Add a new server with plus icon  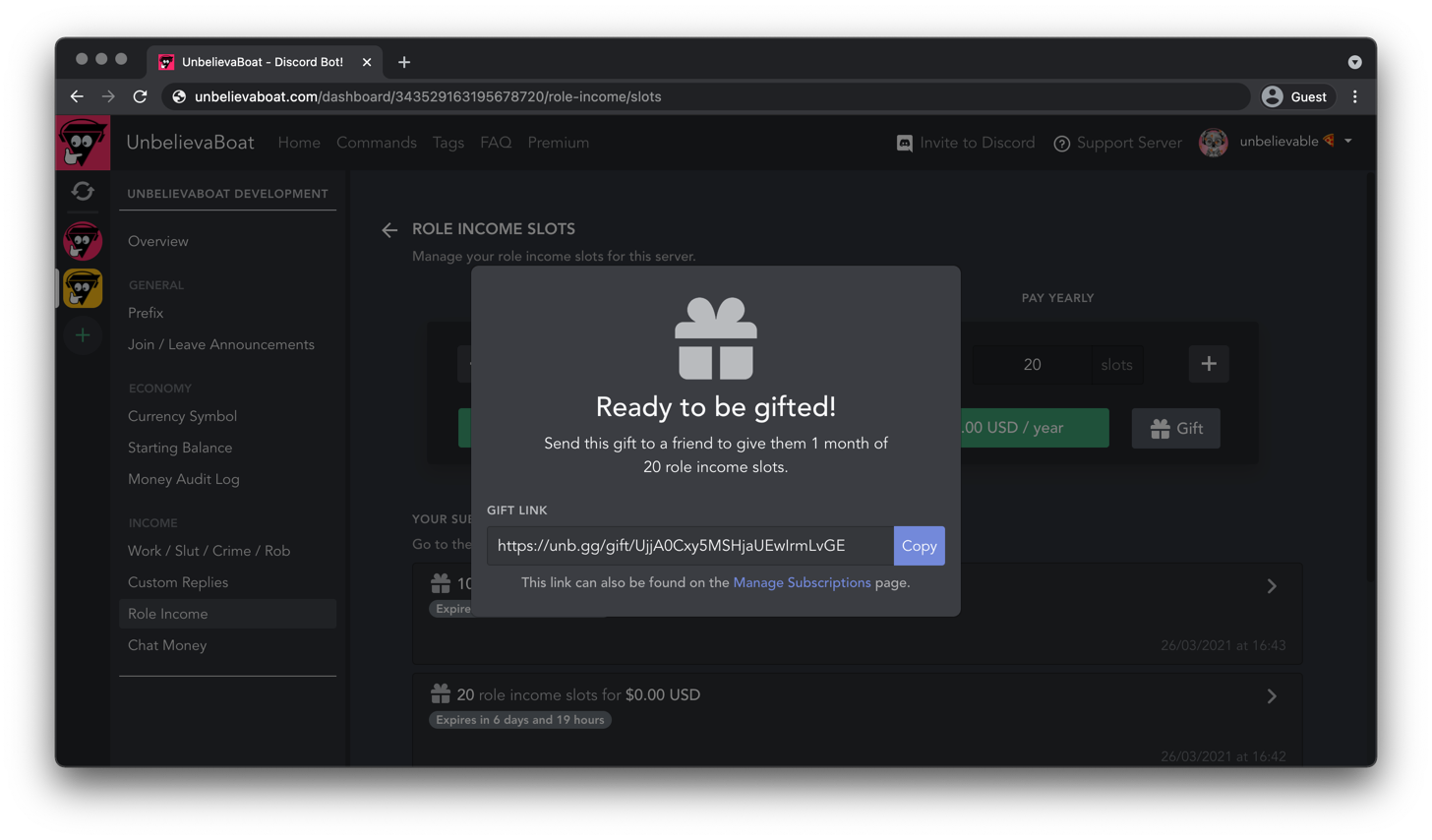[x=83, y=335]
